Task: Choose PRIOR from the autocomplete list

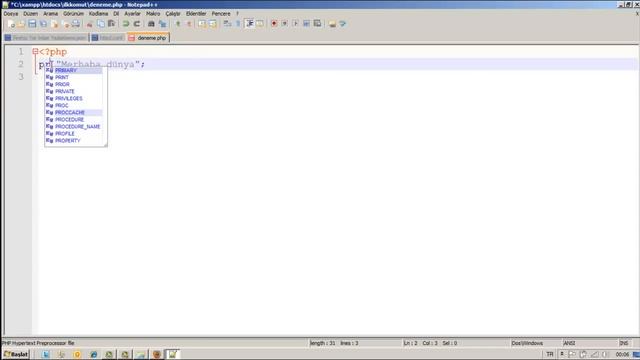Action: [74, 84]
